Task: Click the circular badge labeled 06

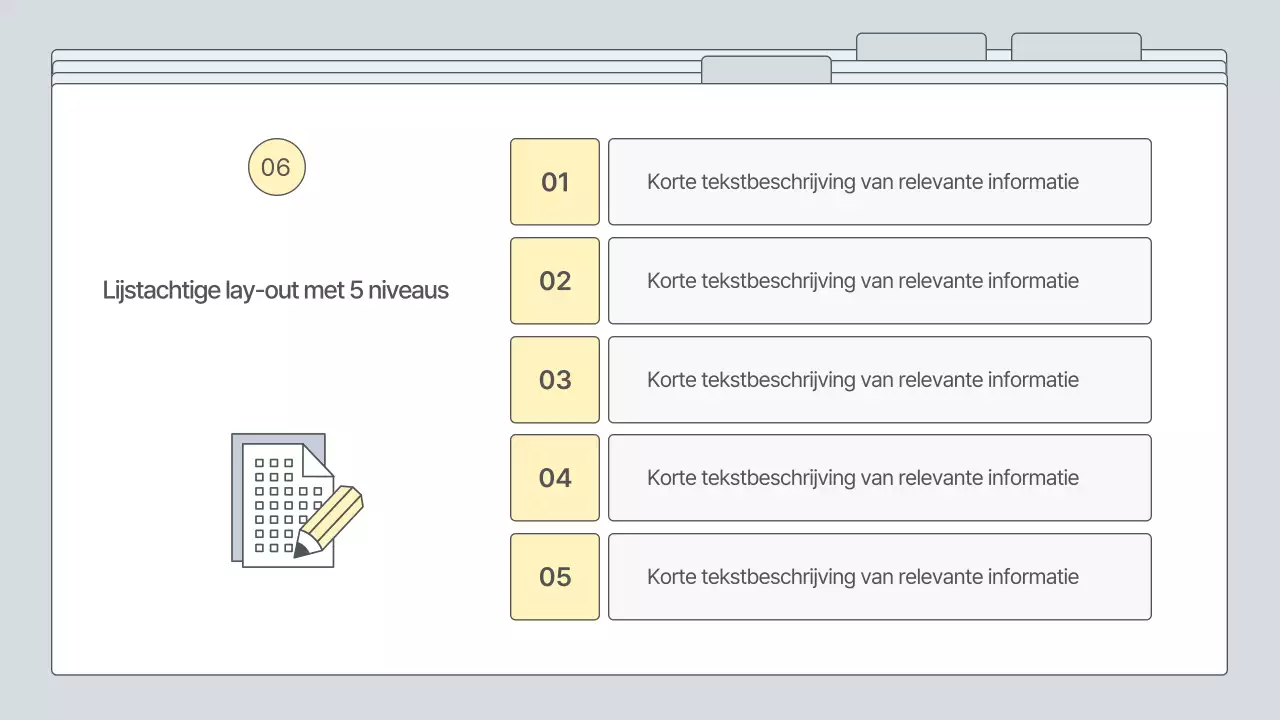Action: click(276, 167)
